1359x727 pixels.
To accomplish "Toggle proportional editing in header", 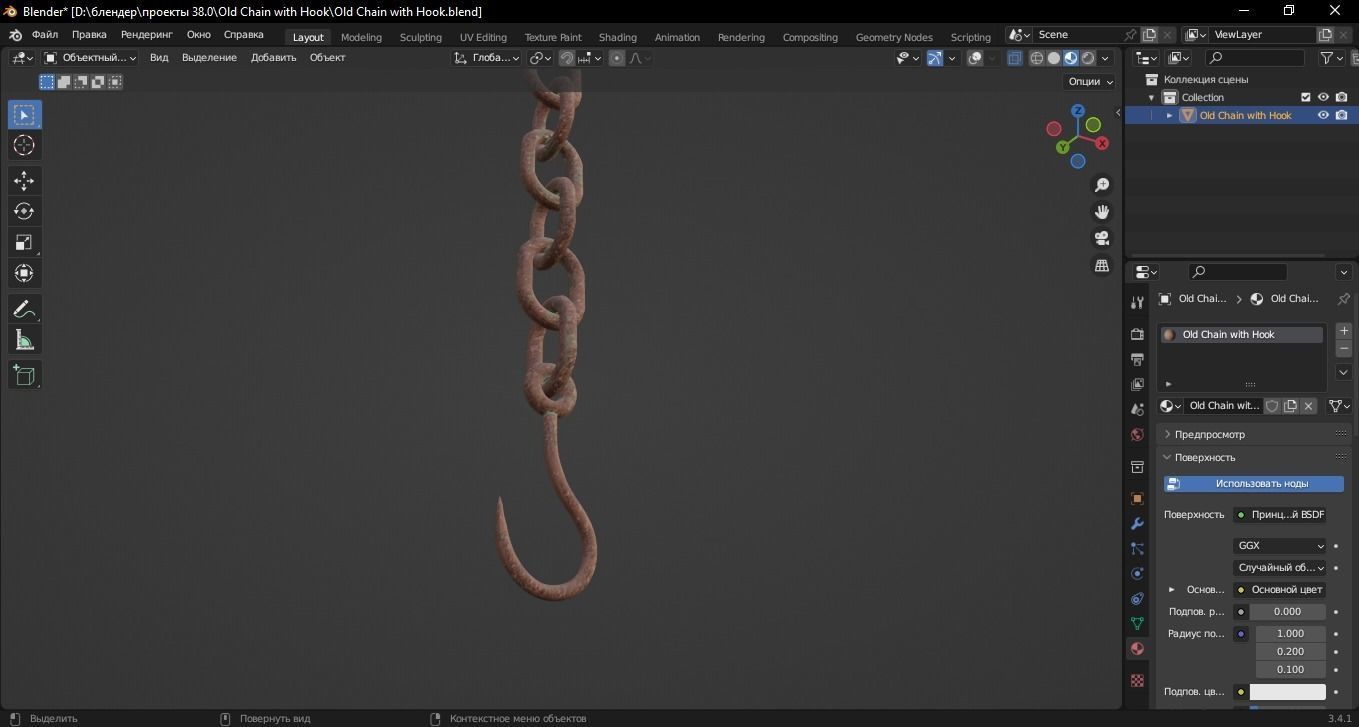I will [617, 58].
